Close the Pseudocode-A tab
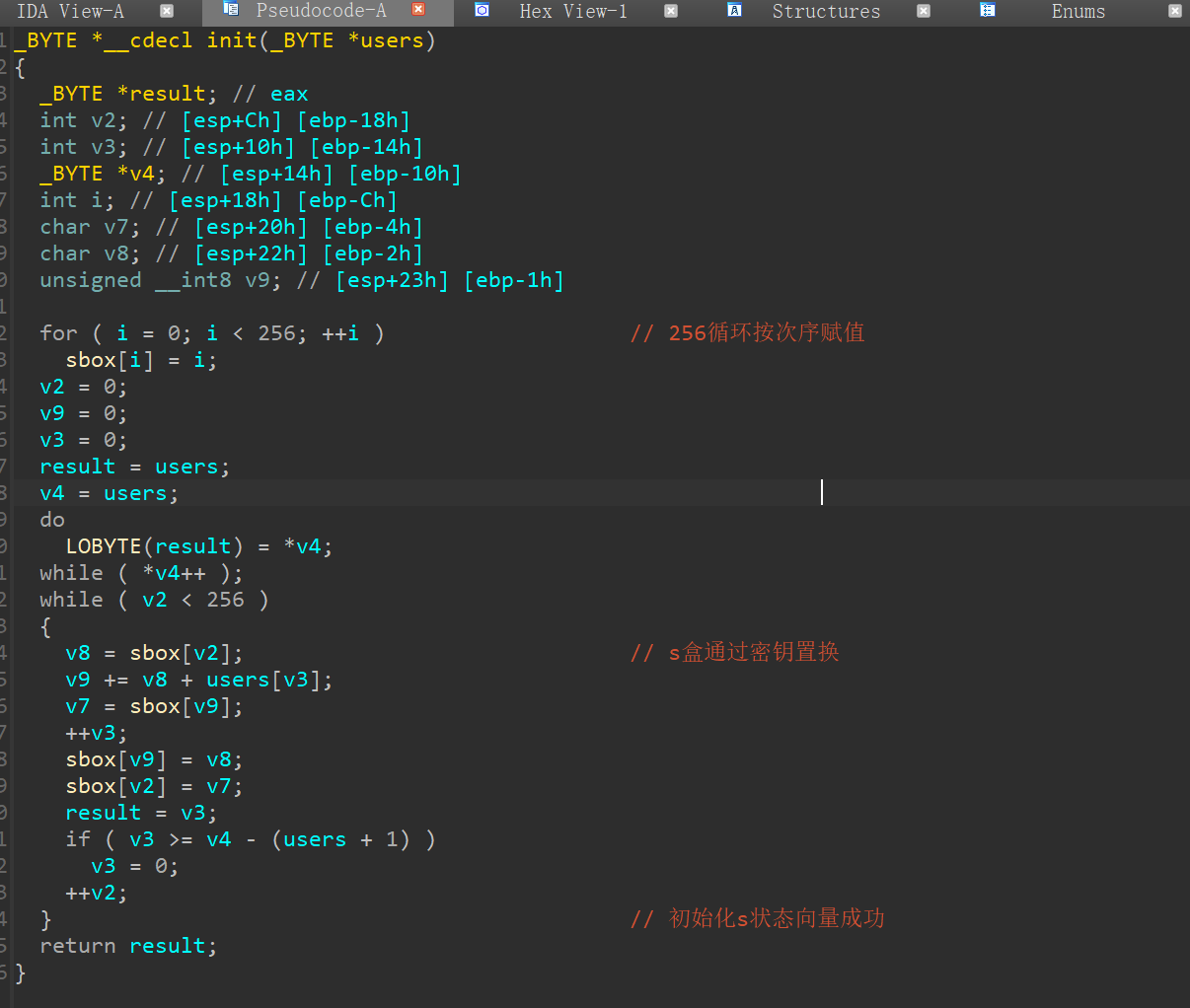 [418, 10]
